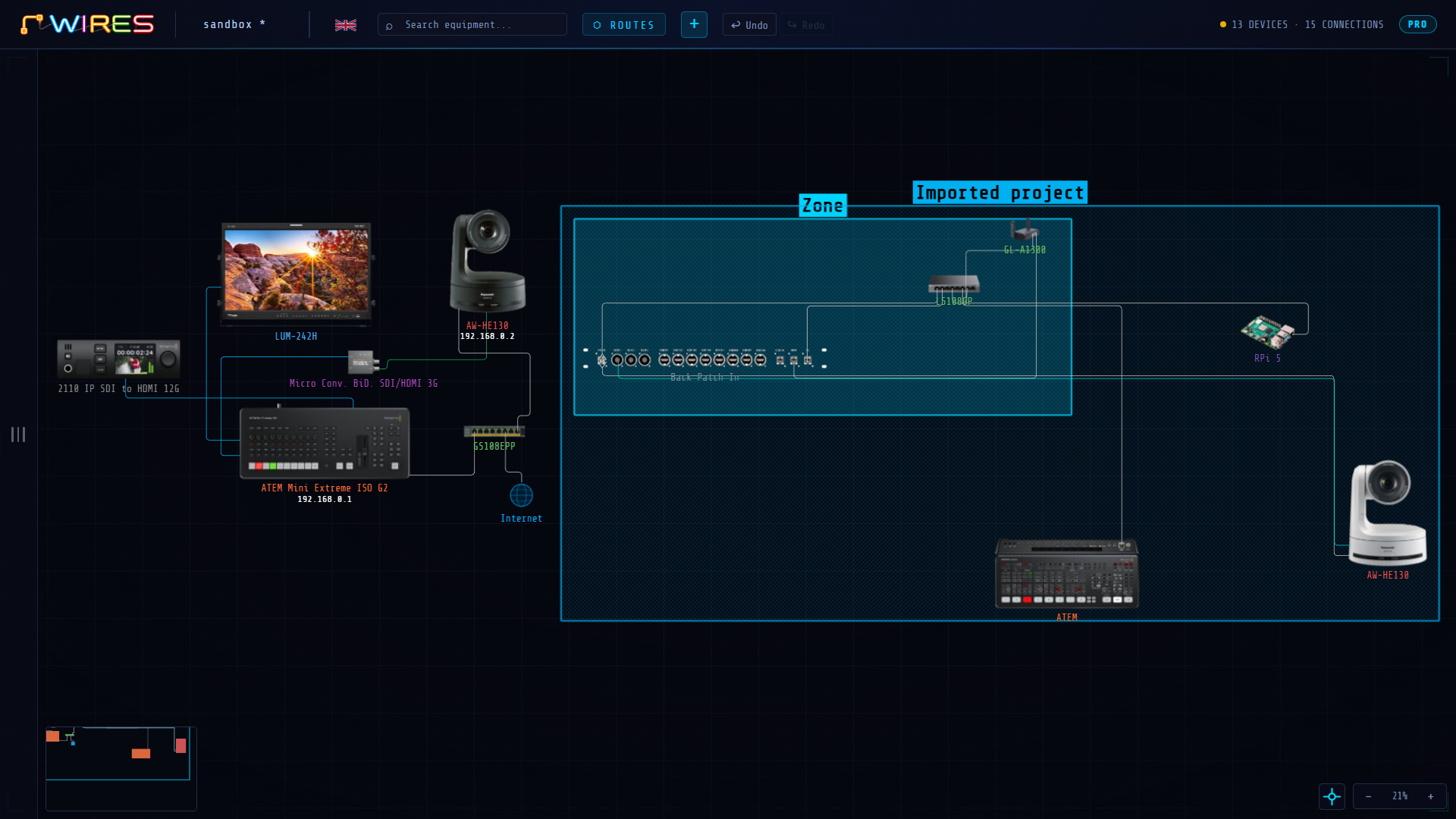
Task: Open the language flag selector
Action: pyautogui.click(x=346, y=25)
